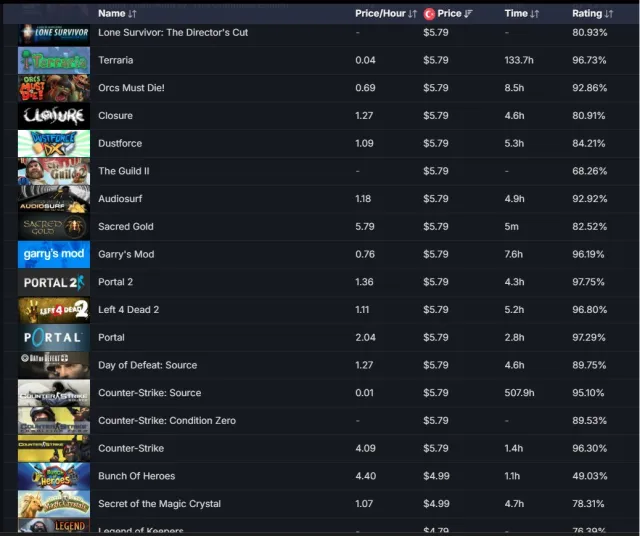Select the "Orcs Must Die!" name
Viewport: 640px width, 536px height.
tap(131, 88)
